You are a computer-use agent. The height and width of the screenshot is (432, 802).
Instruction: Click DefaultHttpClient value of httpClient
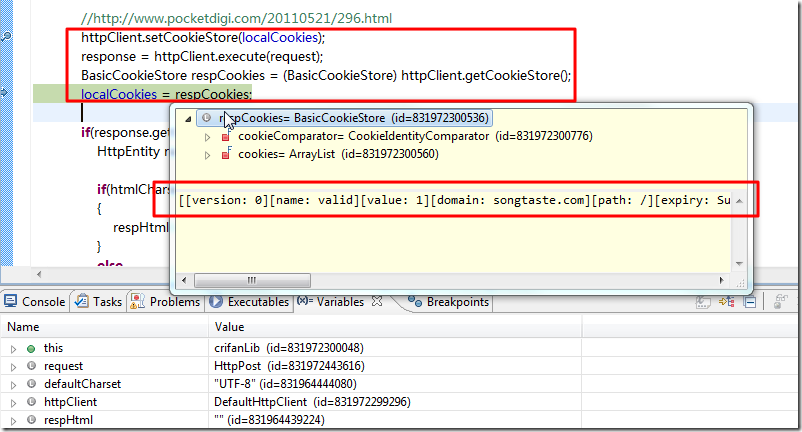tap(312, 402)
